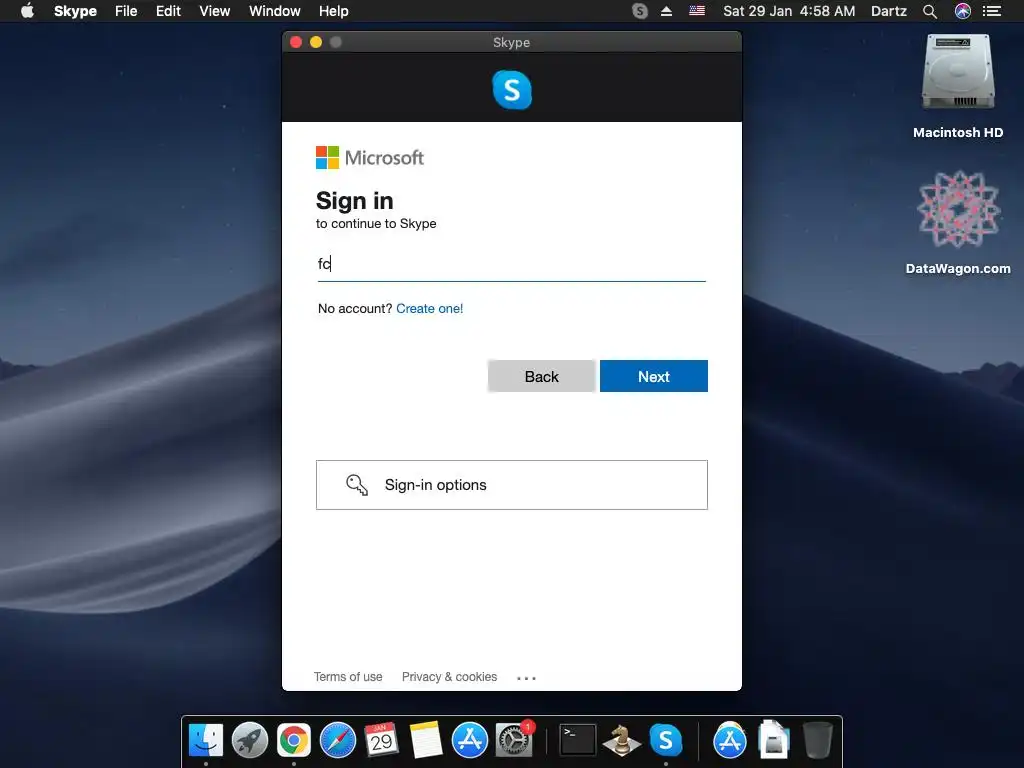Click the date and time in menu bar
1024x768 pixels.
(x=789, y=11)
